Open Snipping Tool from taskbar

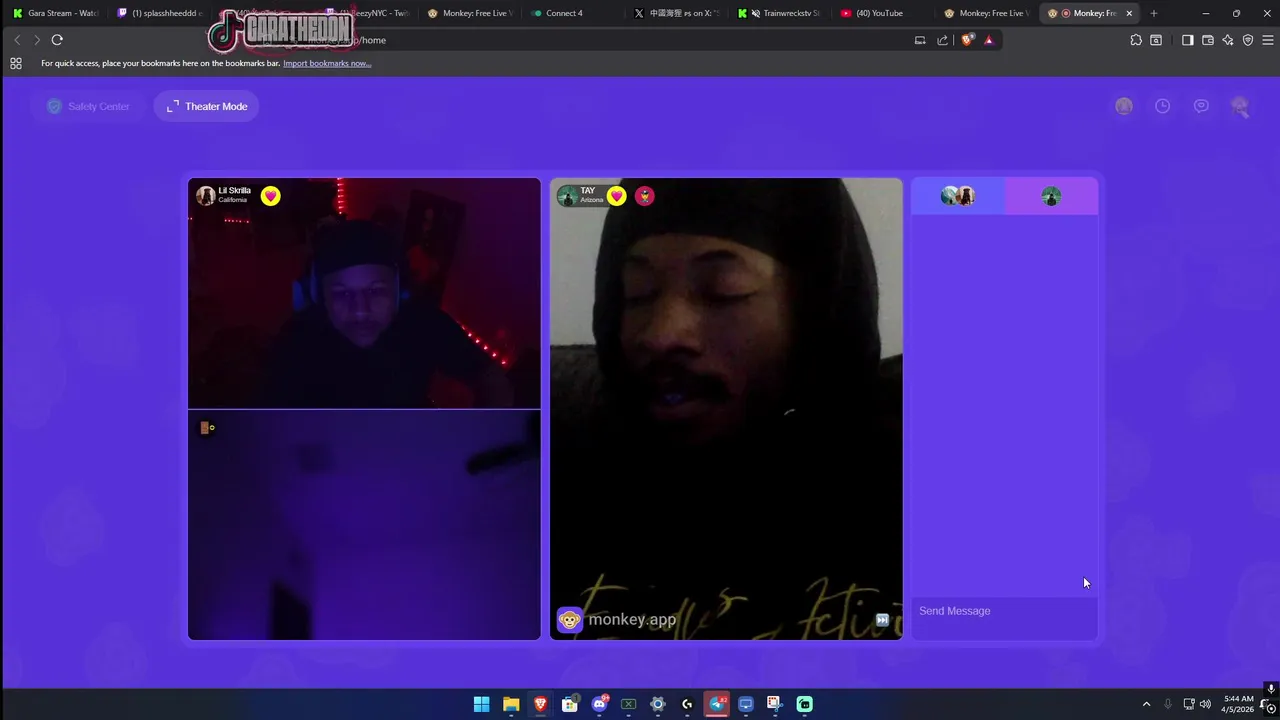point(775,704)
